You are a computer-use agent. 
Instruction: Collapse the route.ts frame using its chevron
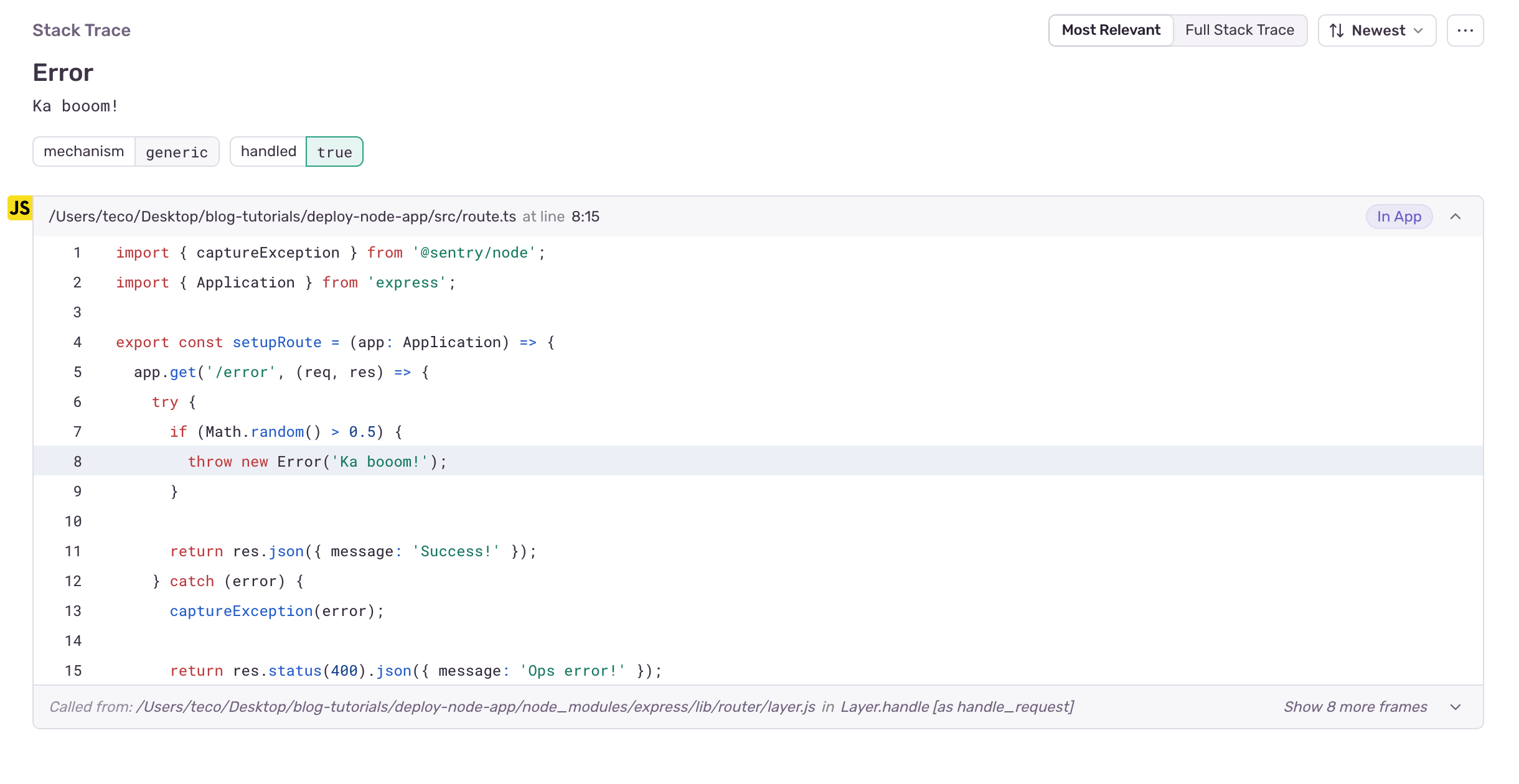(1456, 217)
